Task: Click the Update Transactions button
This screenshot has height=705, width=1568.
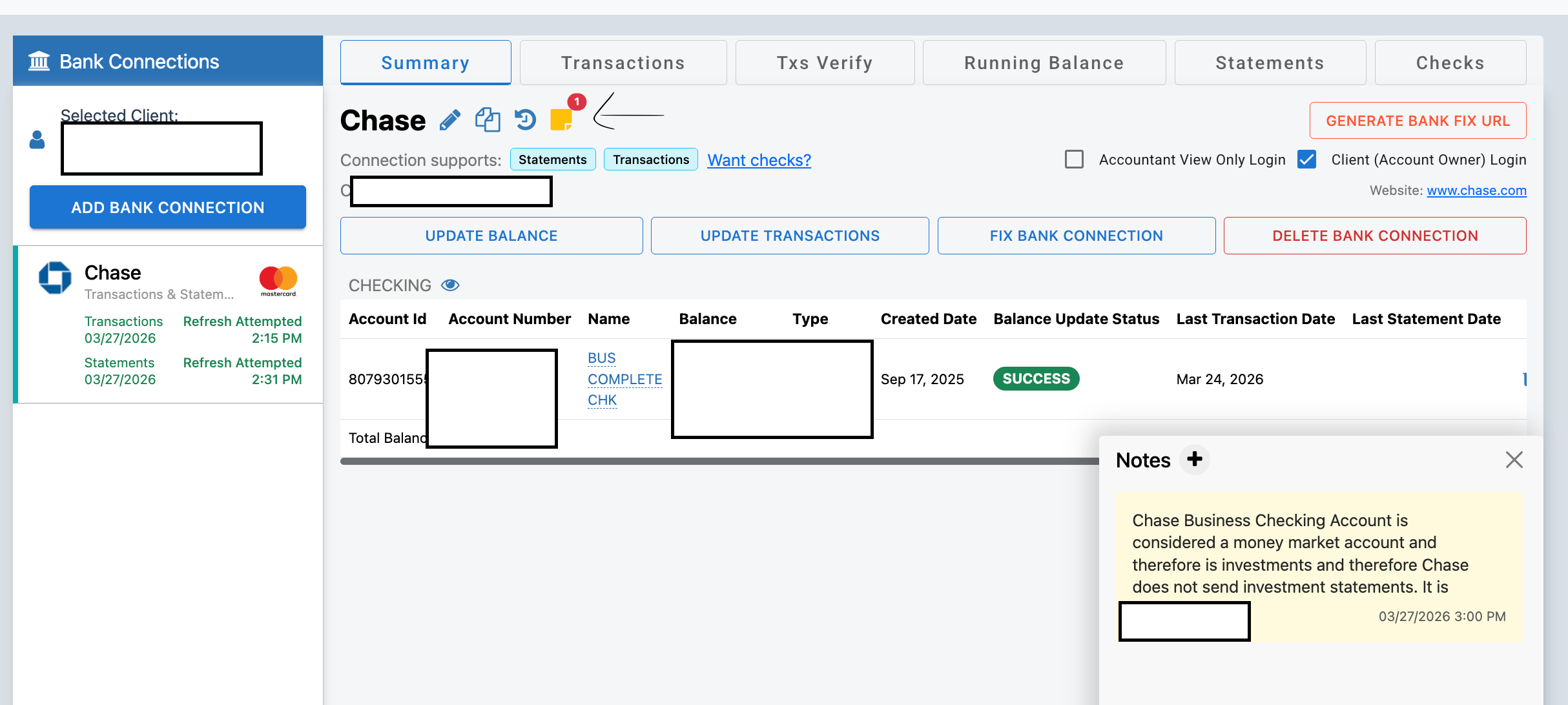Action: click(x=789, y=236)
